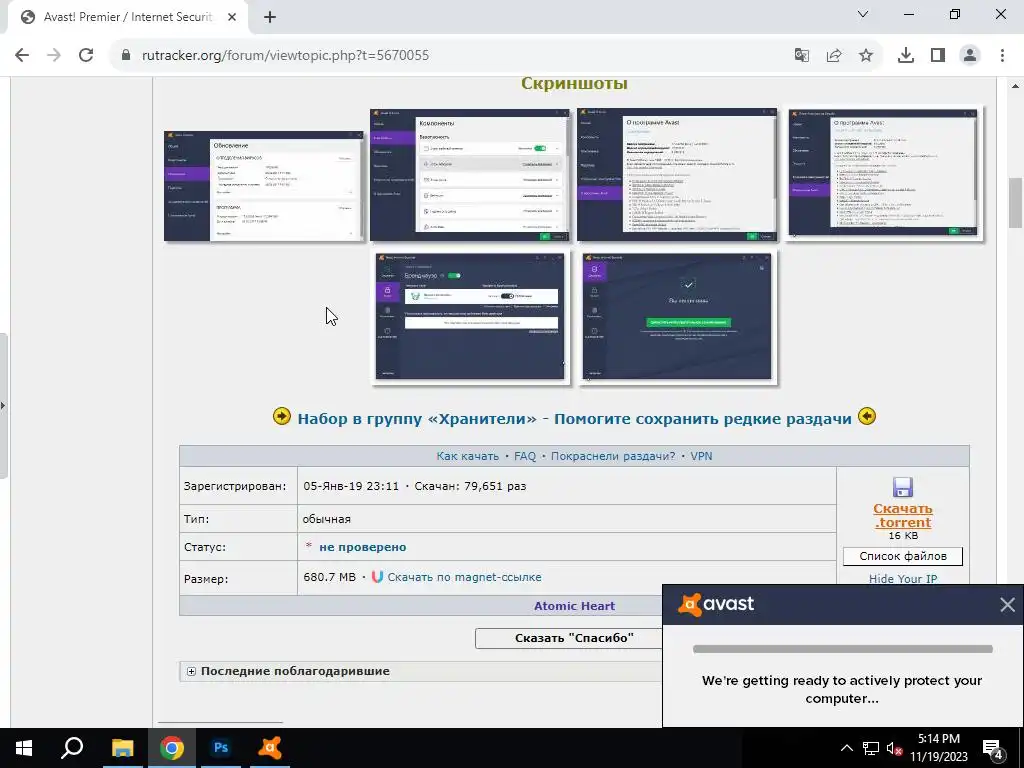The width and height of the screenshot is (1024, 768).
Task: Click the left yellow arrow icon
Action: click(x=281, y=417)
